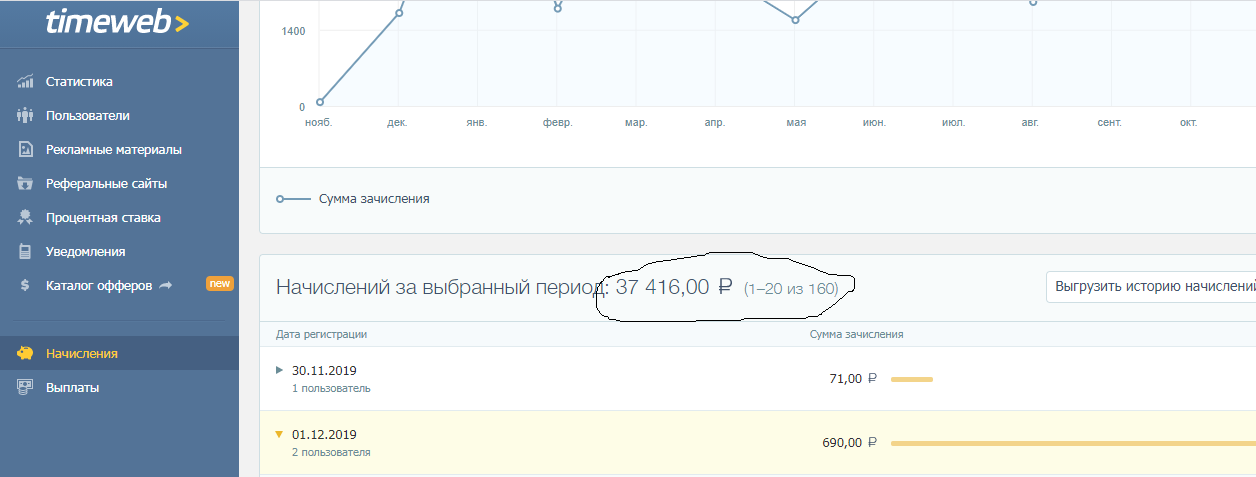The image size is (1256, 477).
Task: Click the Процентная ставка icon
Action: pos(26,218)
